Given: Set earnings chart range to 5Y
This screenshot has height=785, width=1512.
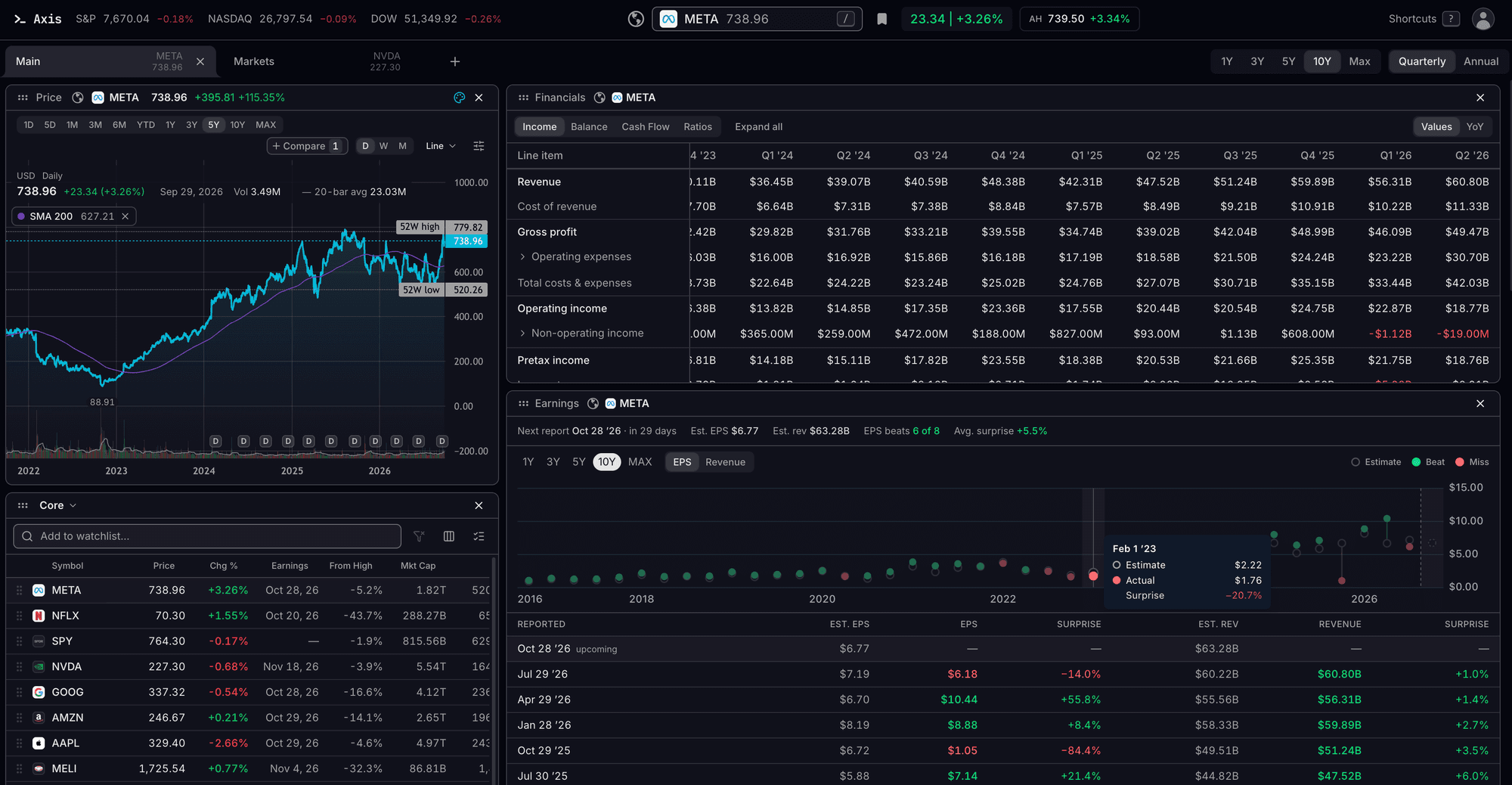Looking at the screenshot, I should (579, 462).
